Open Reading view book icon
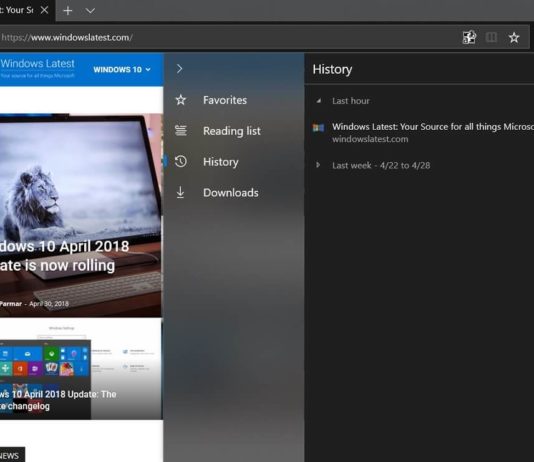The width and height of the screenshot is (534, 462). [491, 37]
